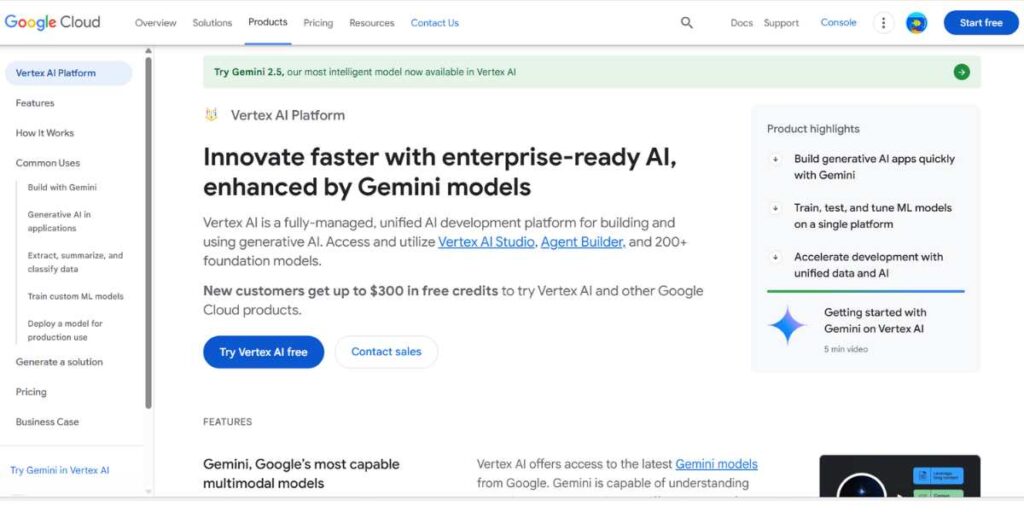1024x512 pixels.
Task: Select Common Uses in the sidebar
Action: click(x=48, y=163)
